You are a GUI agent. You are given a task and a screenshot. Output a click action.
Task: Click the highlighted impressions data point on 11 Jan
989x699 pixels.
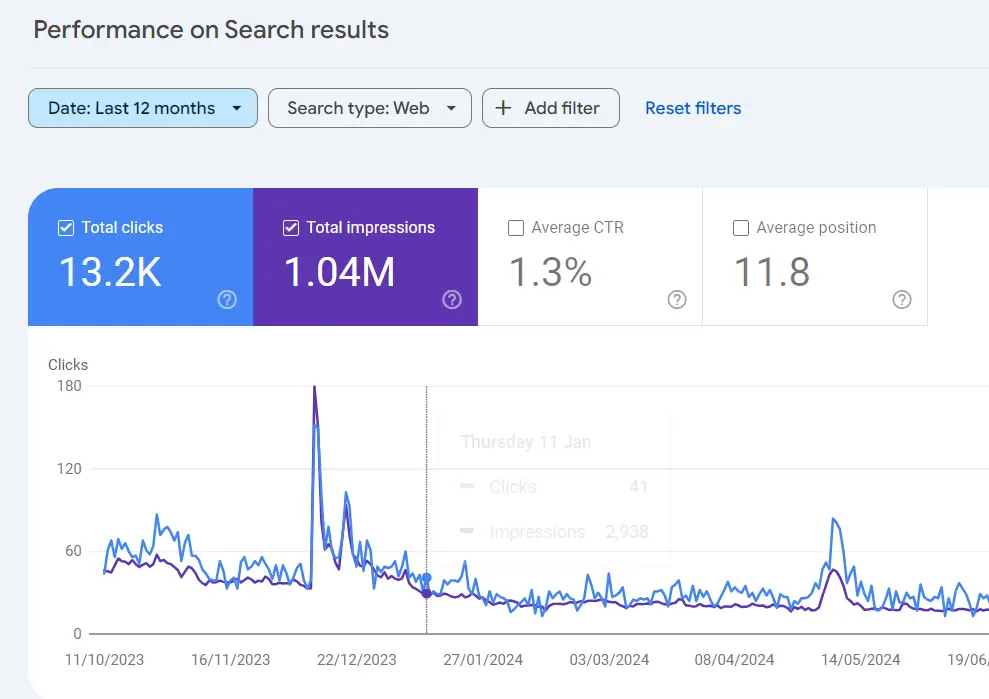(x=426, y=593)
